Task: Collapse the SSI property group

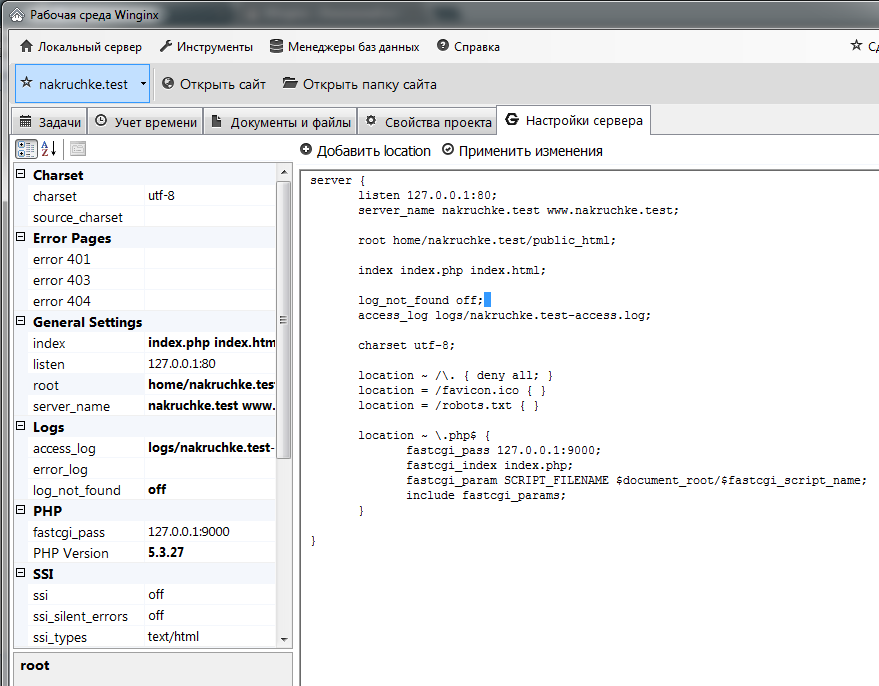Action: point(20,574)
